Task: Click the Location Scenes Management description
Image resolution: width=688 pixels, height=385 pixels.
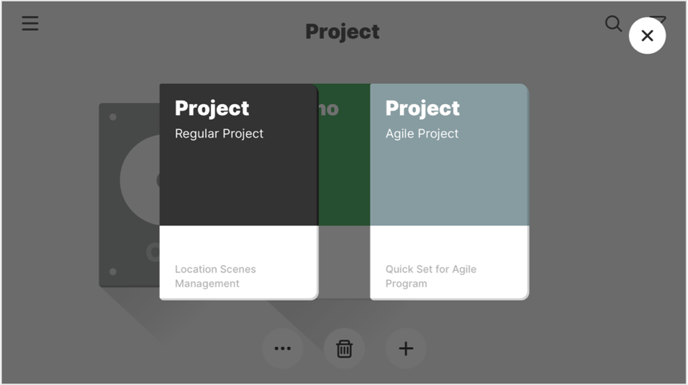Action: click(x=215, y=276)
